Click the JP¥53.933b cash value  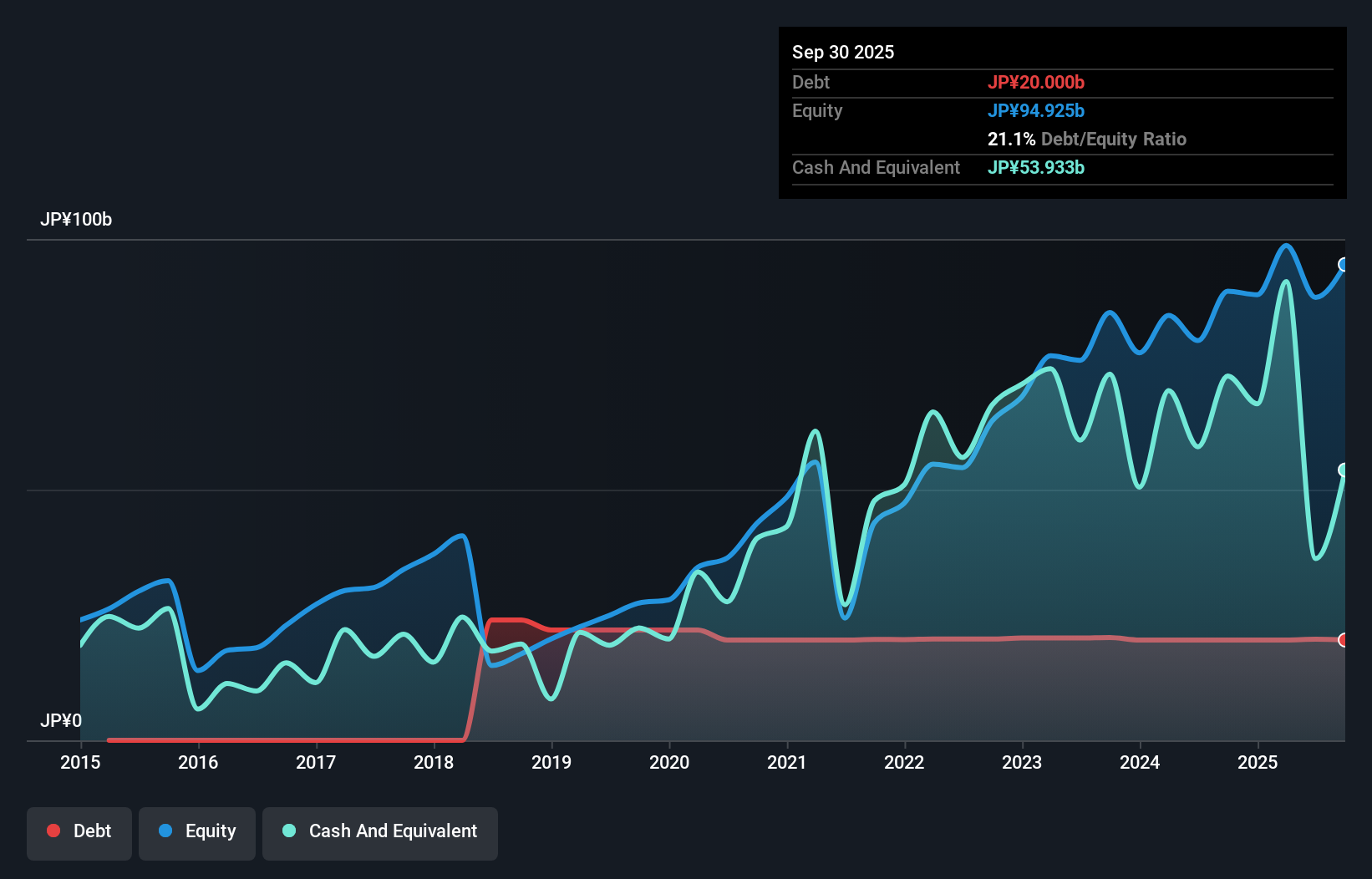pos(1036,167)
